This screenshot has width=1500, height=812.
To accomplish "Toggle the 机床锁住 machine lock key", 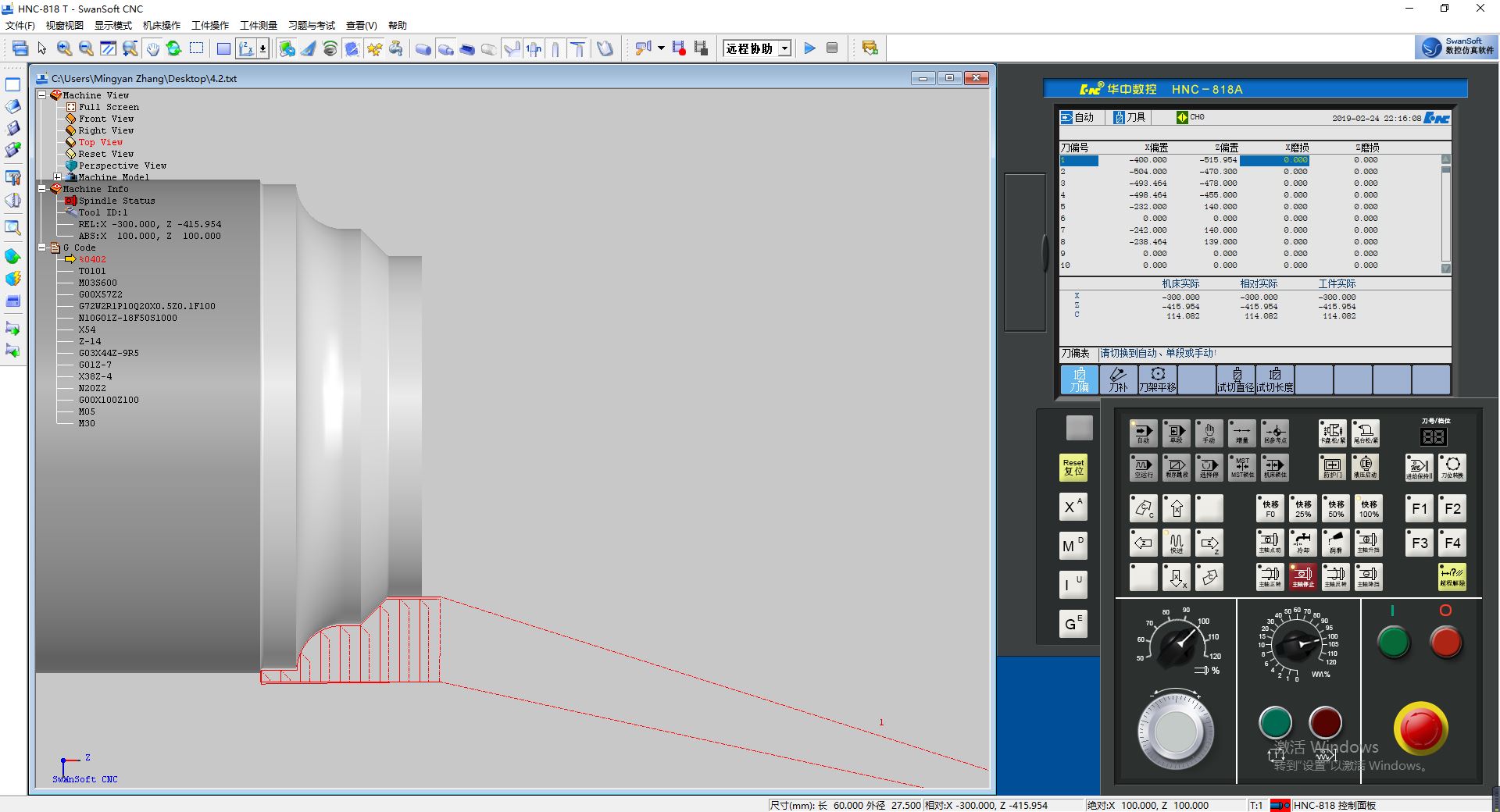I will [1274, 467].
